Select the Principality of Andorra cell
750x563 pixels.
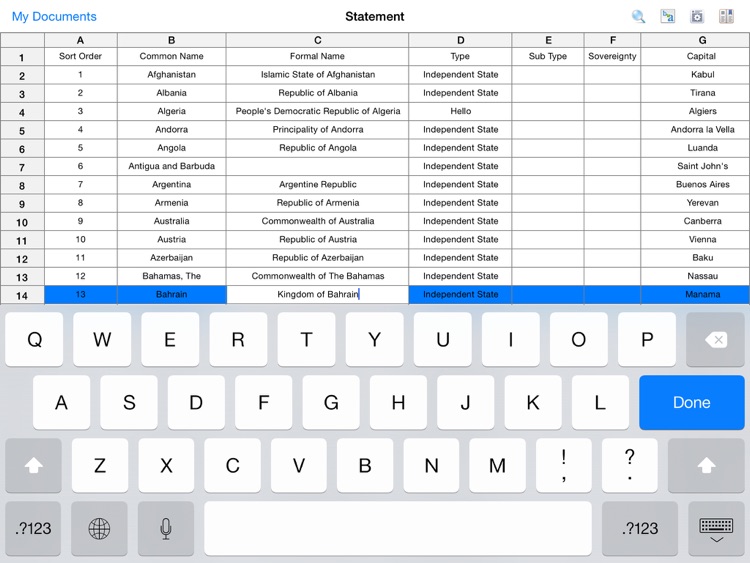pos(318,130)
